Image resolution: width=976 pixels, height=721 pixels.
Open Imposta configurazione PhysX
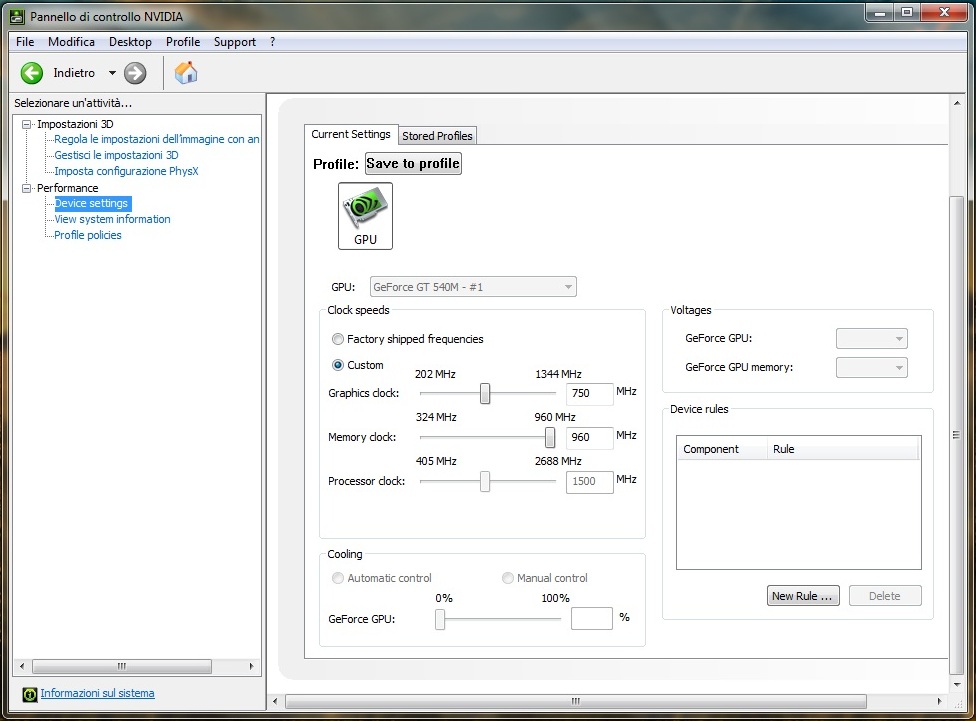coord(126,171)
